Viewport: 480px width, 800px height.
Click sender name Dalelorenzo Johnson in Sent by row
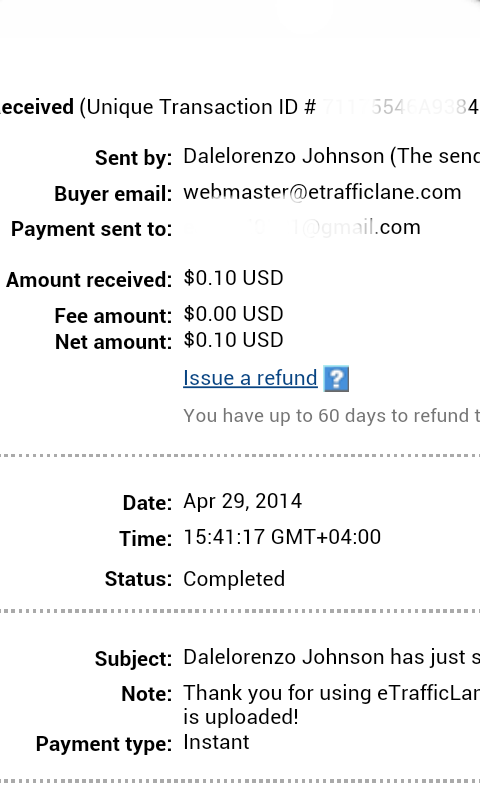click(284, 156)
